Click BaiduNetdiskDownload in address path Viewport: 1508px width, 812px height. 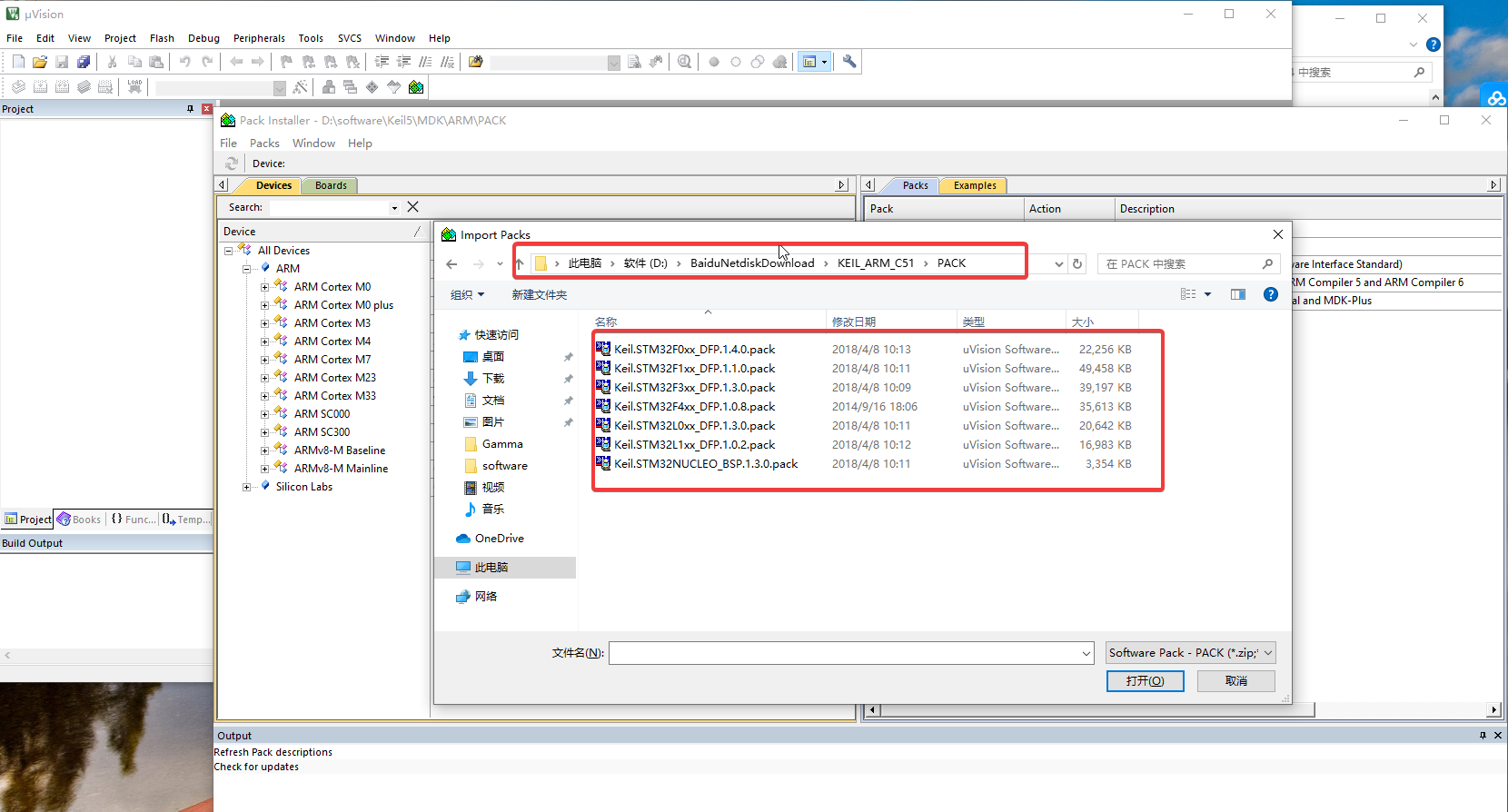[x=752, y=263]
